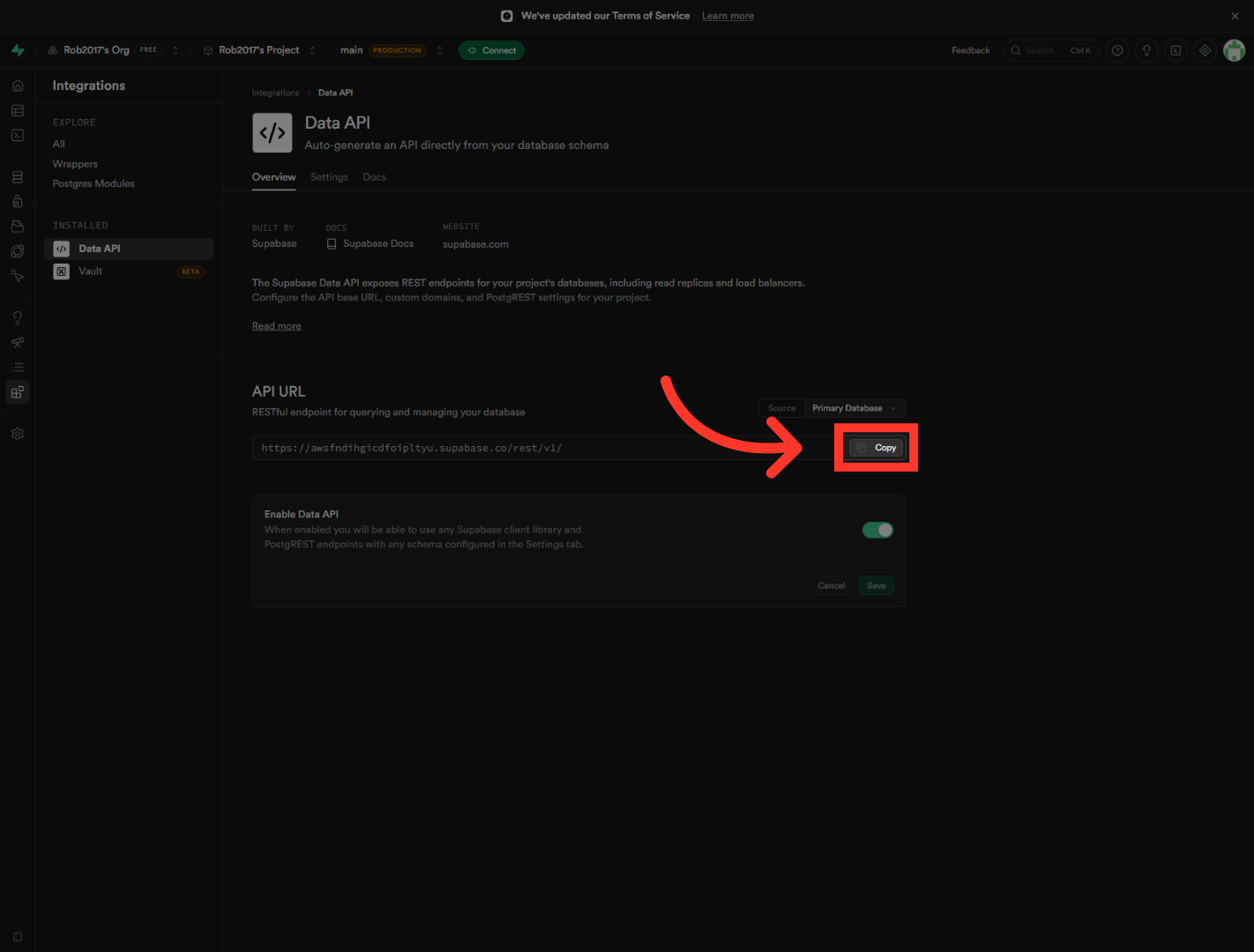
Task: Open the Database sidebar icon
Action: [x=18, y=177]
